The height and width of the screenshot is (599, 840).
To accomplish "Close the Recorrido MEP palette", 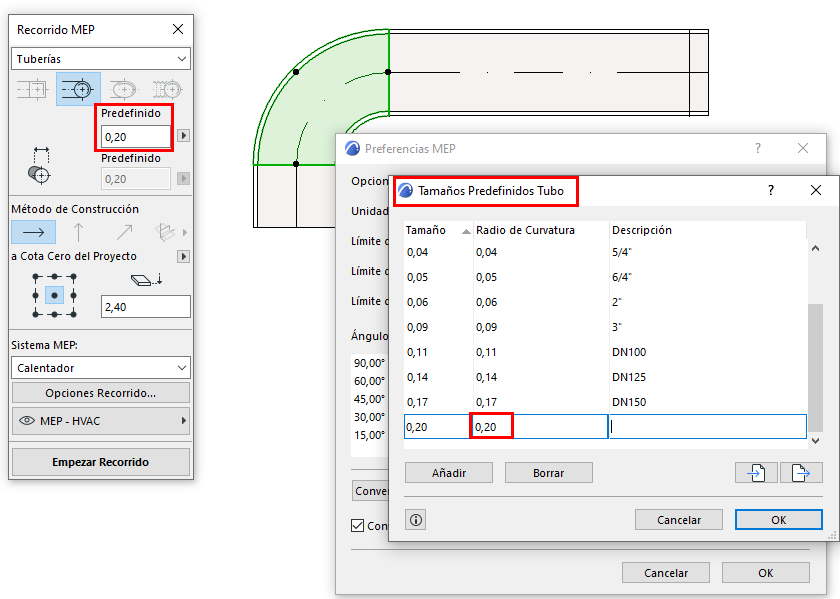I will (178, 29).
